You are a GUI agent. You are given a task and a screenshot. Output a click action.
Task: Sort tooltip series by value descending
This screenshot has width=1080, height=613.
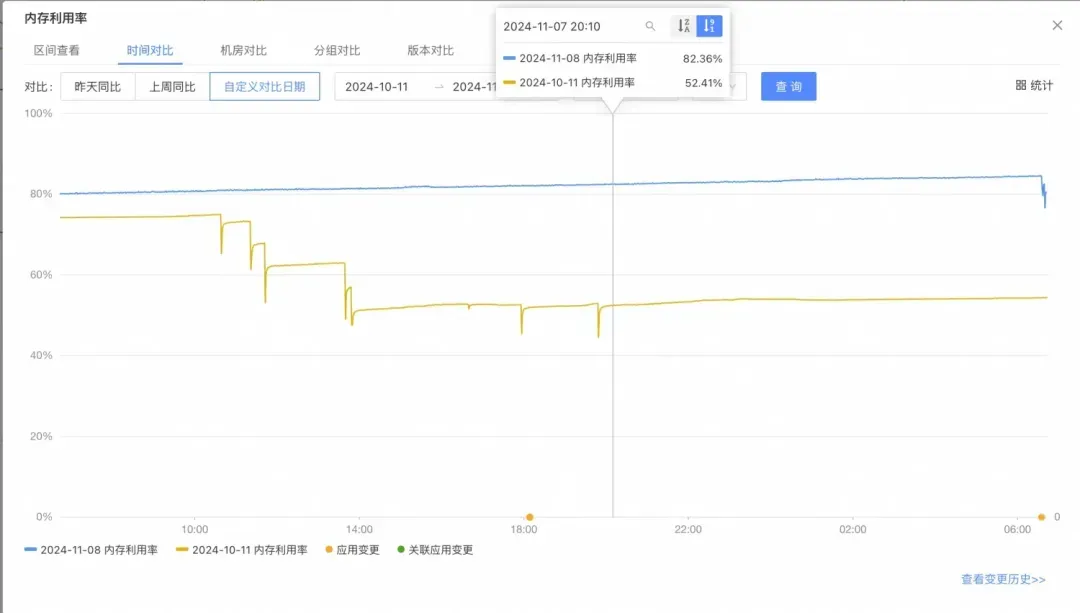[x=709, y=26]
